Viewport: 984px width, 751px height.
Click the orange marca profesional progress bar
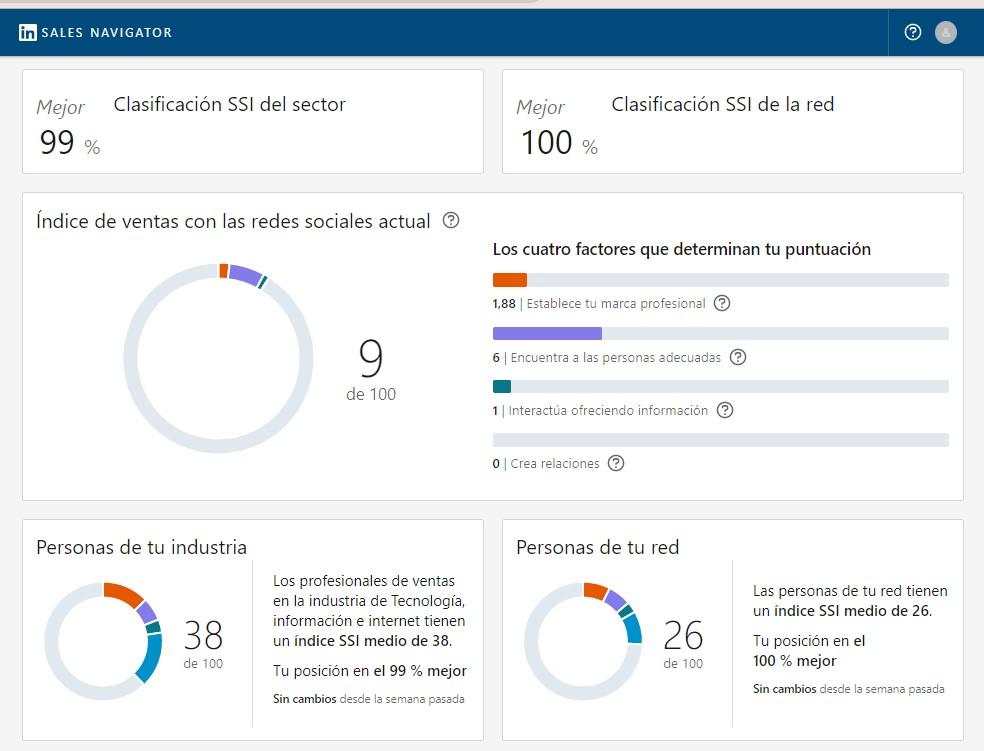tap(720, 280)
